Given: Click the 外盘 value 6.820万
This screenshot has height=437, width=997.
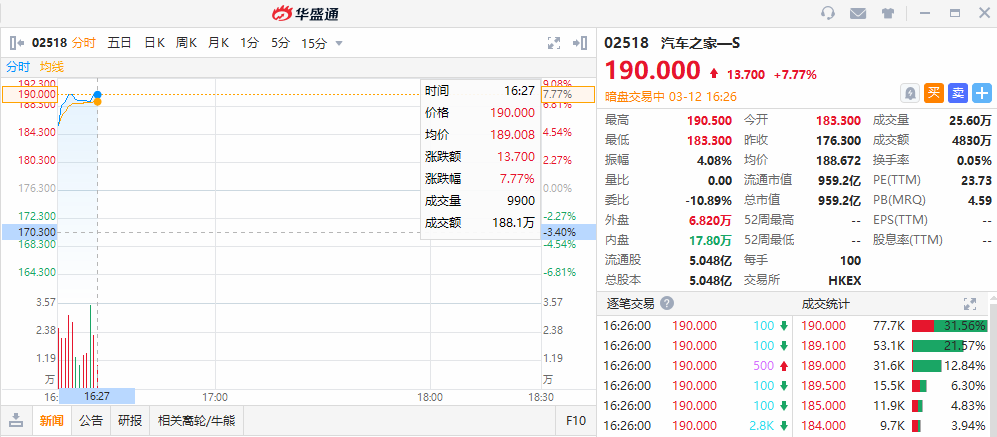Looking at the screenshot, I should tap(710, 220).
